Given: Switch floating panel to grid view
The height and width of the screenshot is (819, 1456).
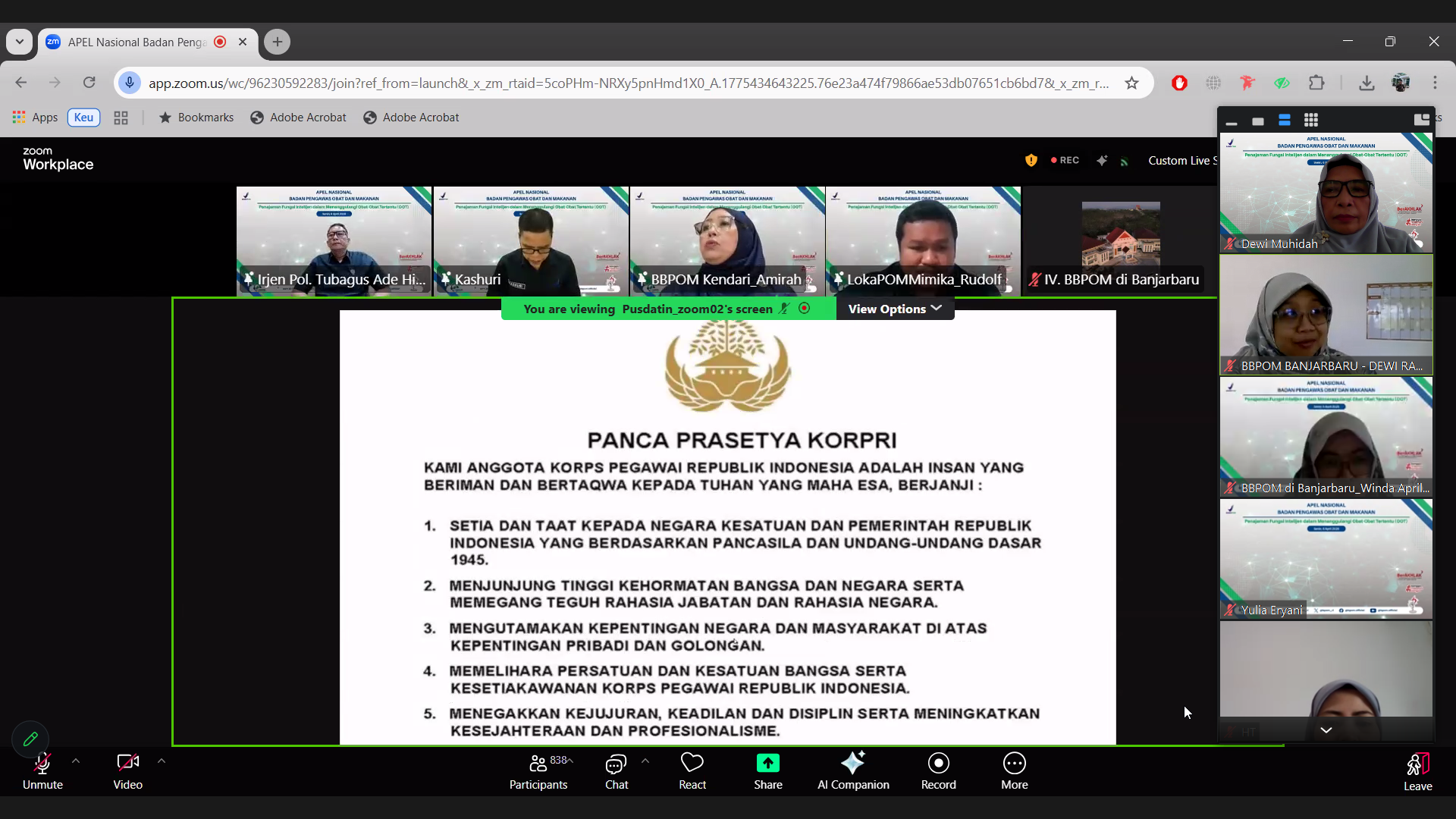Looking at the screenshot, I should click(x=1311, y=120).
